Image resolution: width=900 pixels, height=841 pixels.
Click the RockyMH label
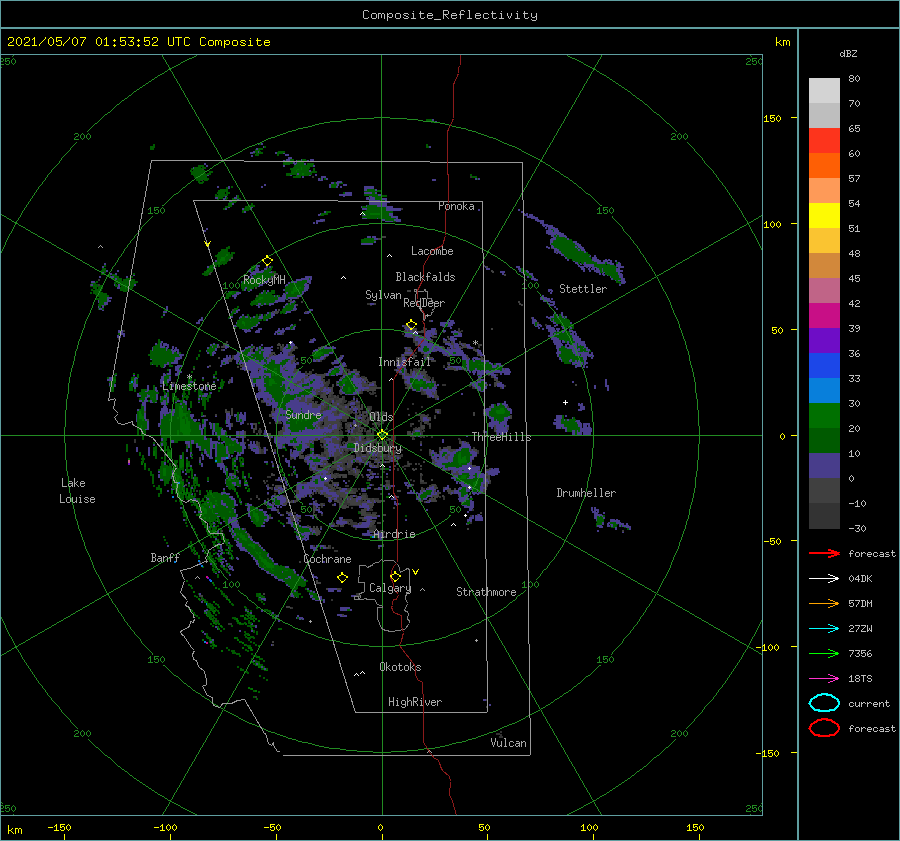point(264,280)
